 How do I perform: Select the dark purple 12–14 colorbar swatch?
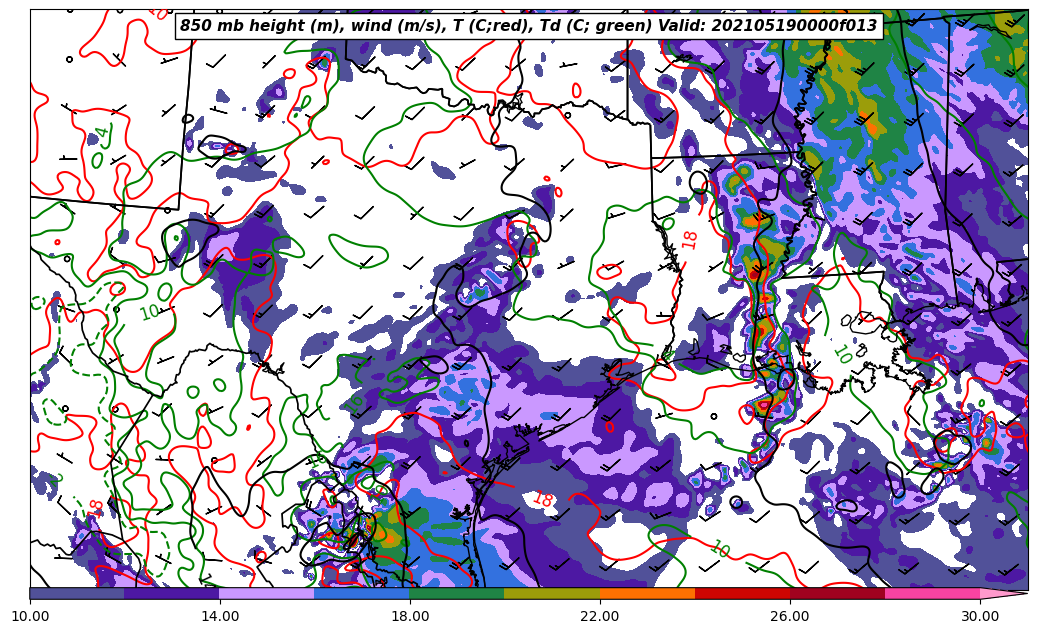point(172,593)
